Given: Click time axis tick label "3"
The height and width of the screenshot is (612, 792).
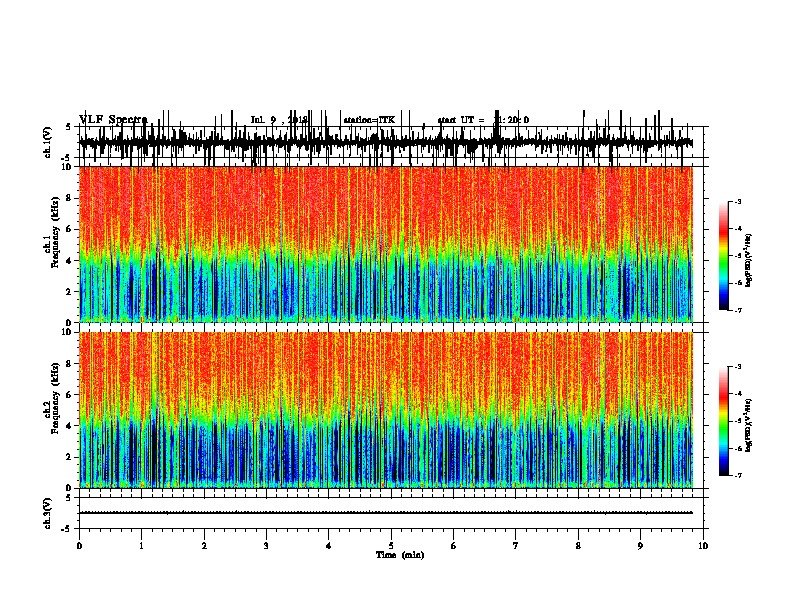Looking at the screenshot, I should click(266, 546).
